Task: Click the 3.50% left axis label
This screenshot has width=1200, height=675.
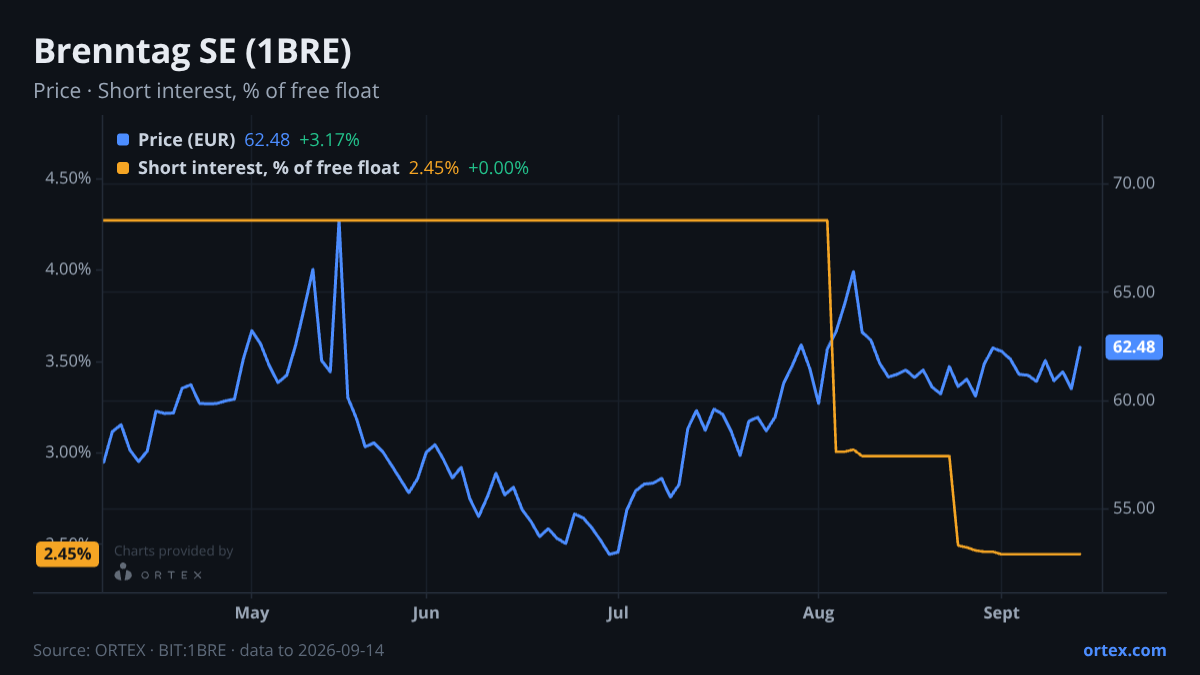Action: 67,361
